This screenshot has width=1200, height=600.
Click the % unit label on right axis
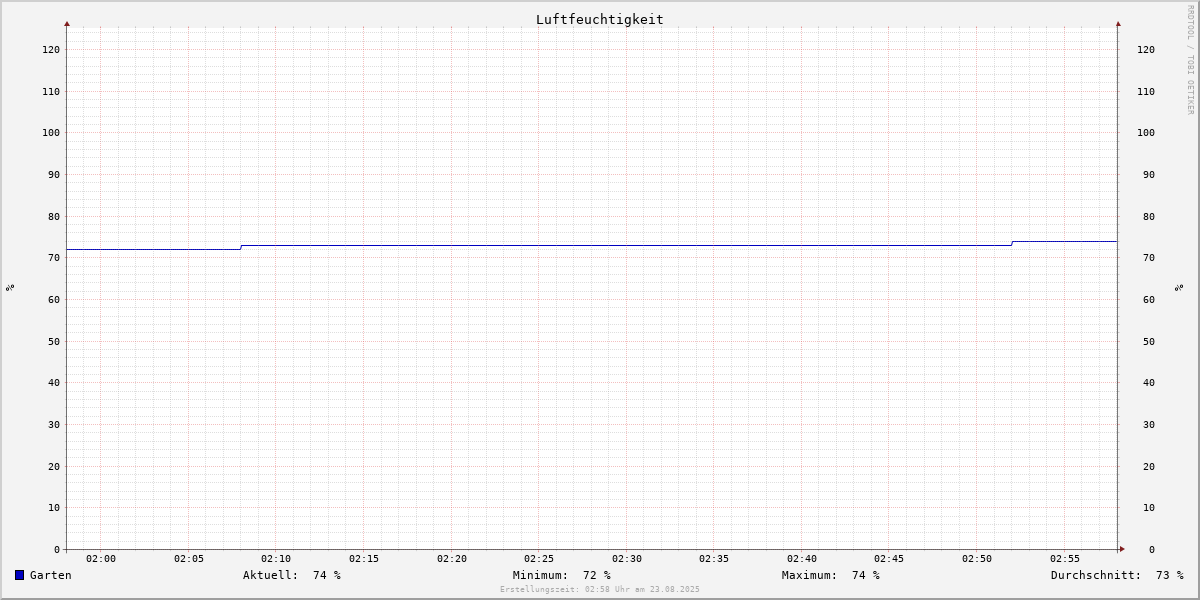(1180, 287)
